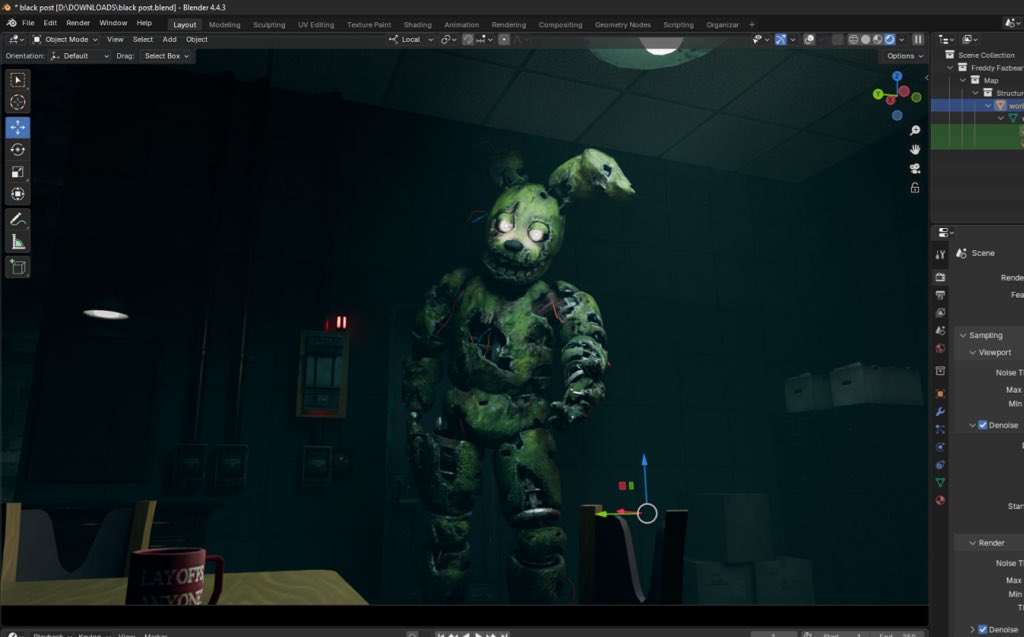Open the Options dropdown in viewport
Viewport: 1024px width, 637px height.
coord(904,56)
